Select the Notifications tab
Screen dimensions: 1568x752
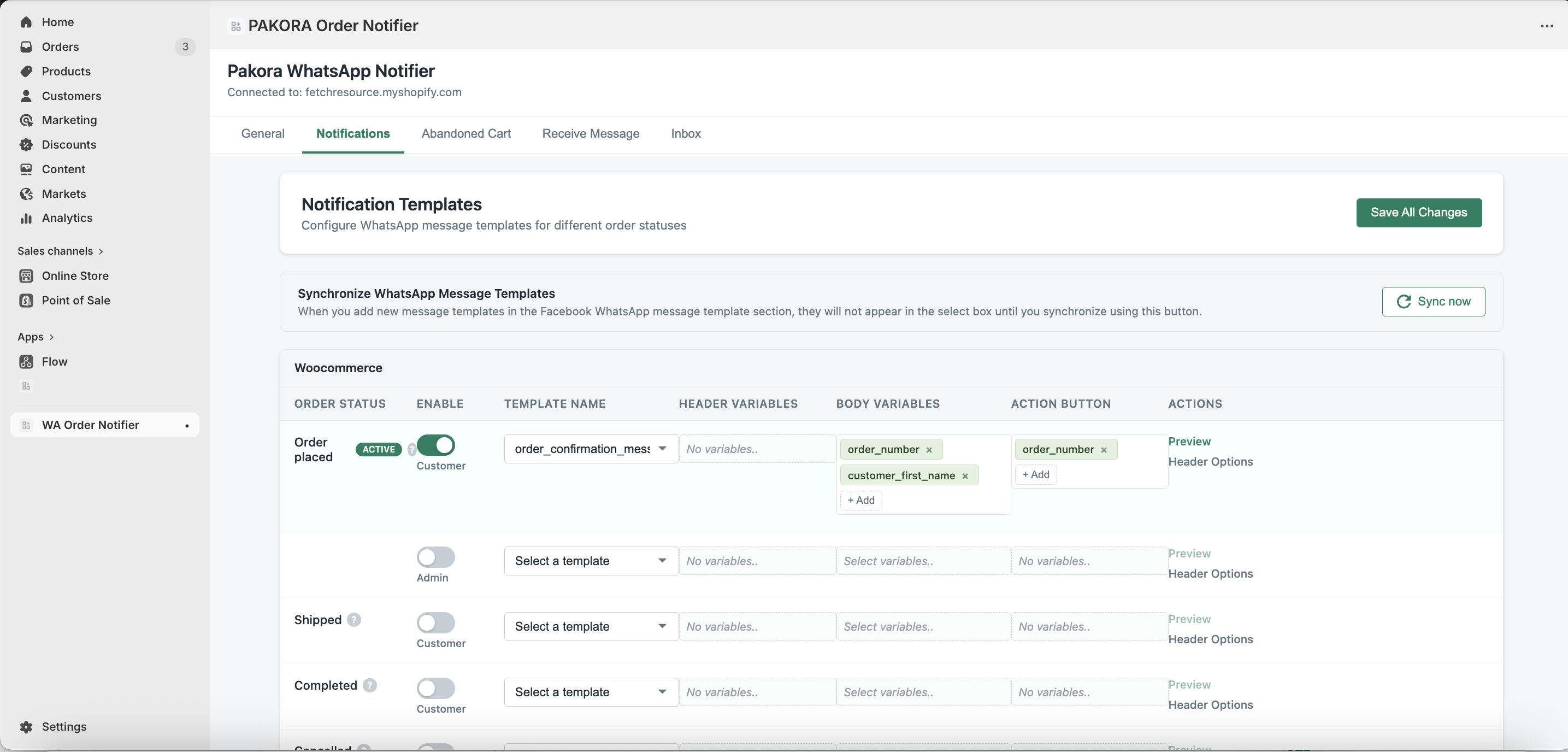tap(353, 133)
